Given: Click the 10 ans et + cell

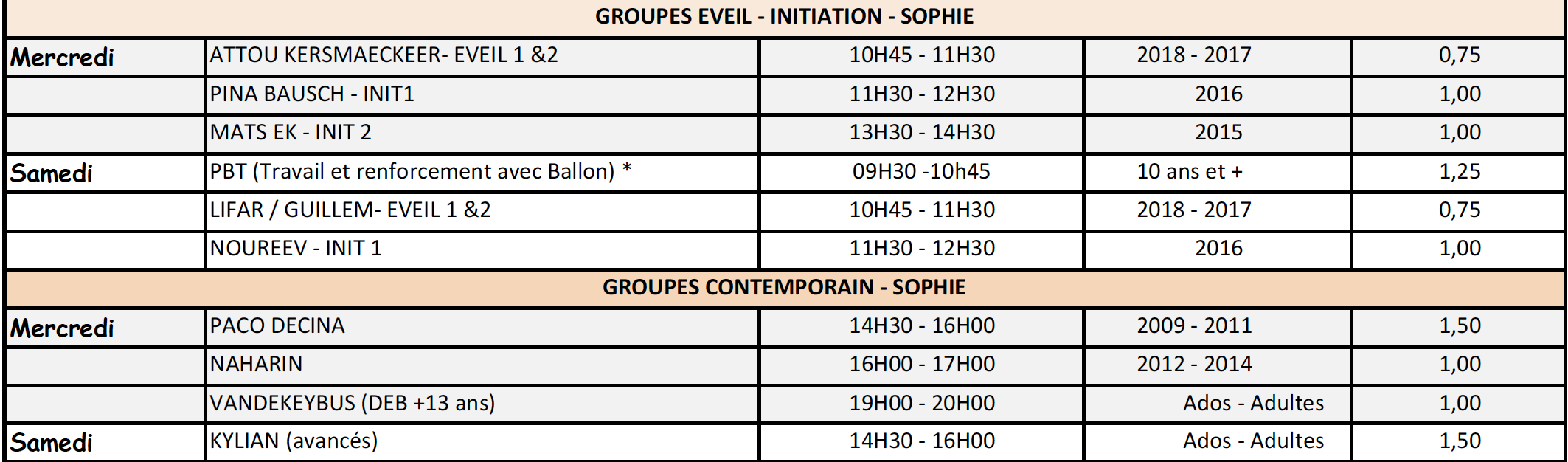Looking at the screenshot, I should click(x=1218, y=172).
